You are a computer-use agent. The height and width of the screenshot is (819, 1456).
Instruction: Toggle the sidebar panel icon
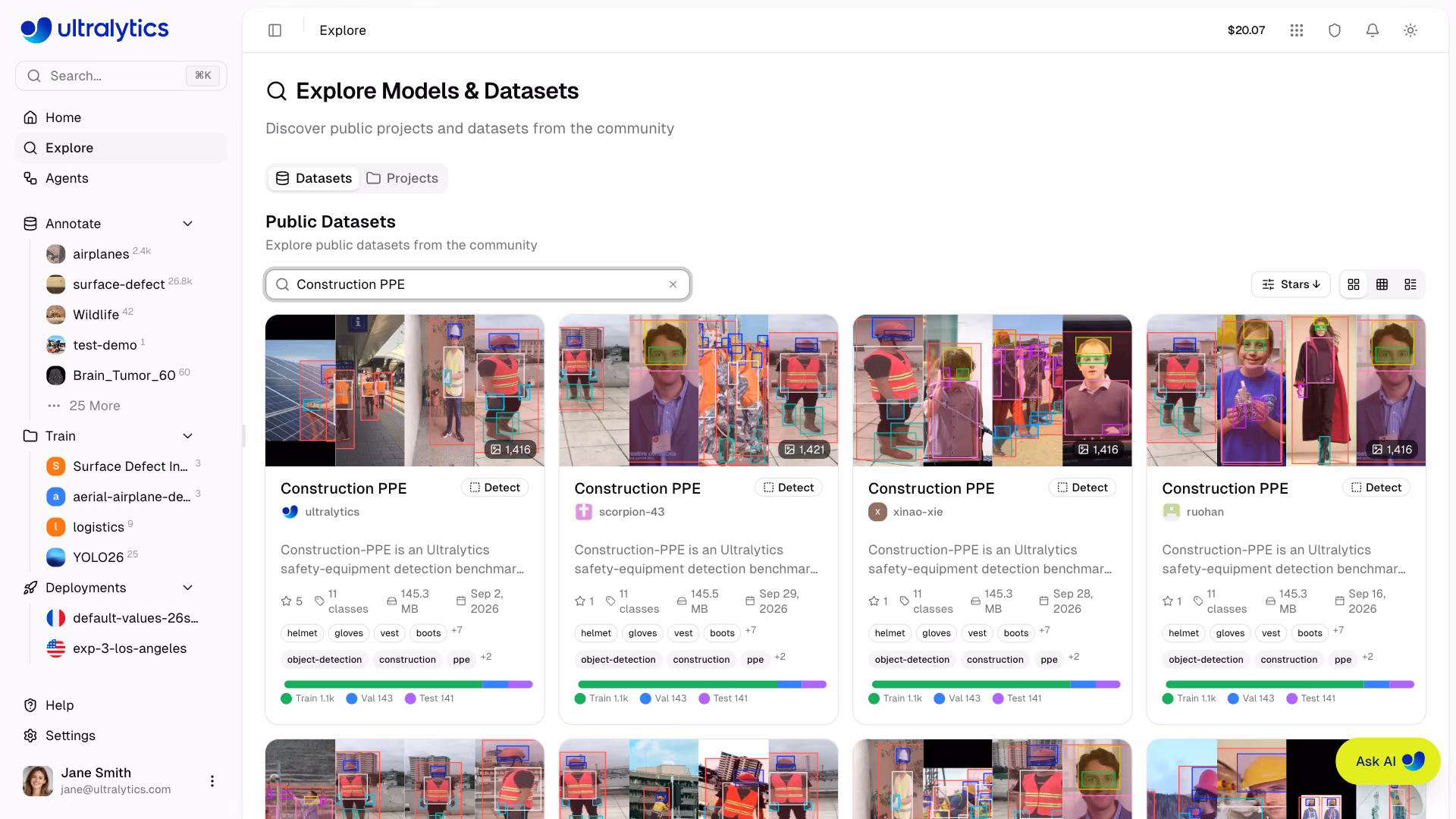tap(275, 30)
